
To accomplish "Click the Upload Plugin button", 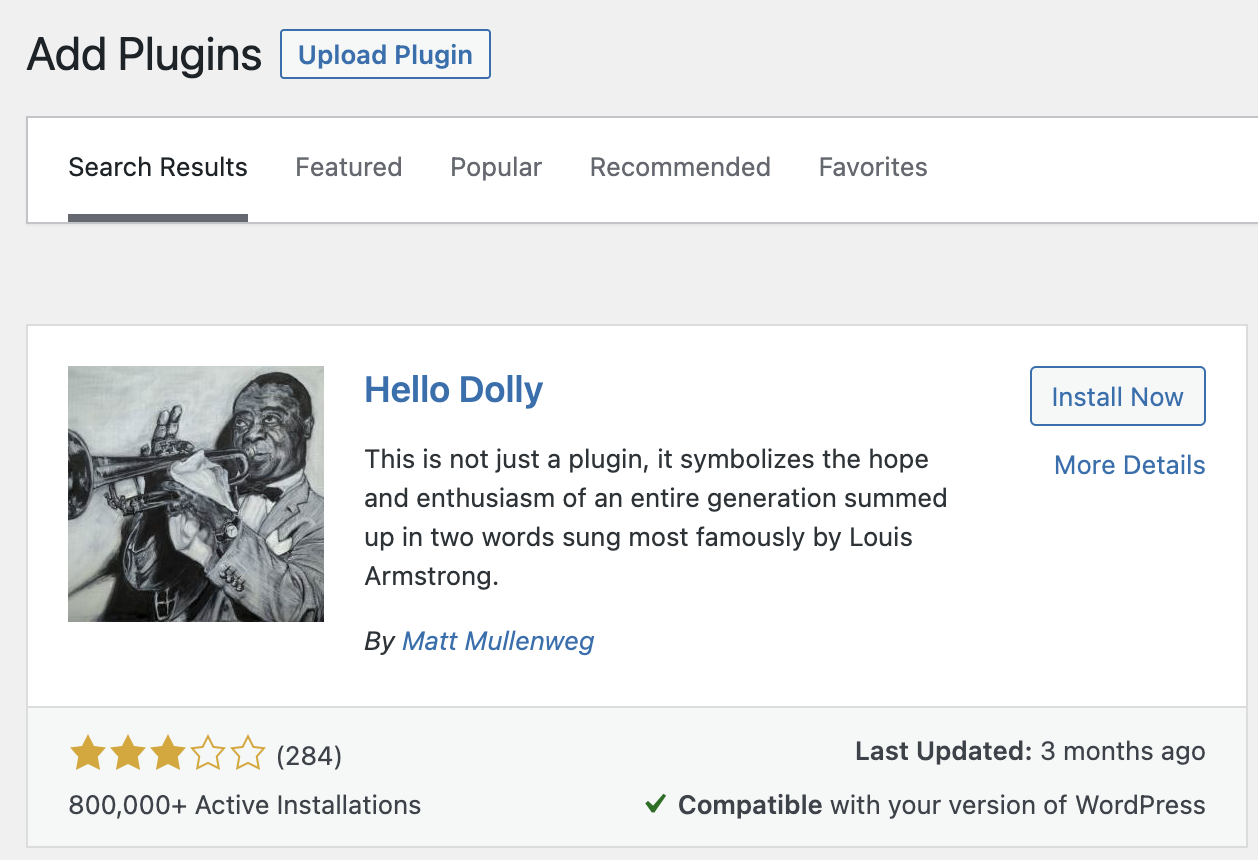I will [385, 54].
